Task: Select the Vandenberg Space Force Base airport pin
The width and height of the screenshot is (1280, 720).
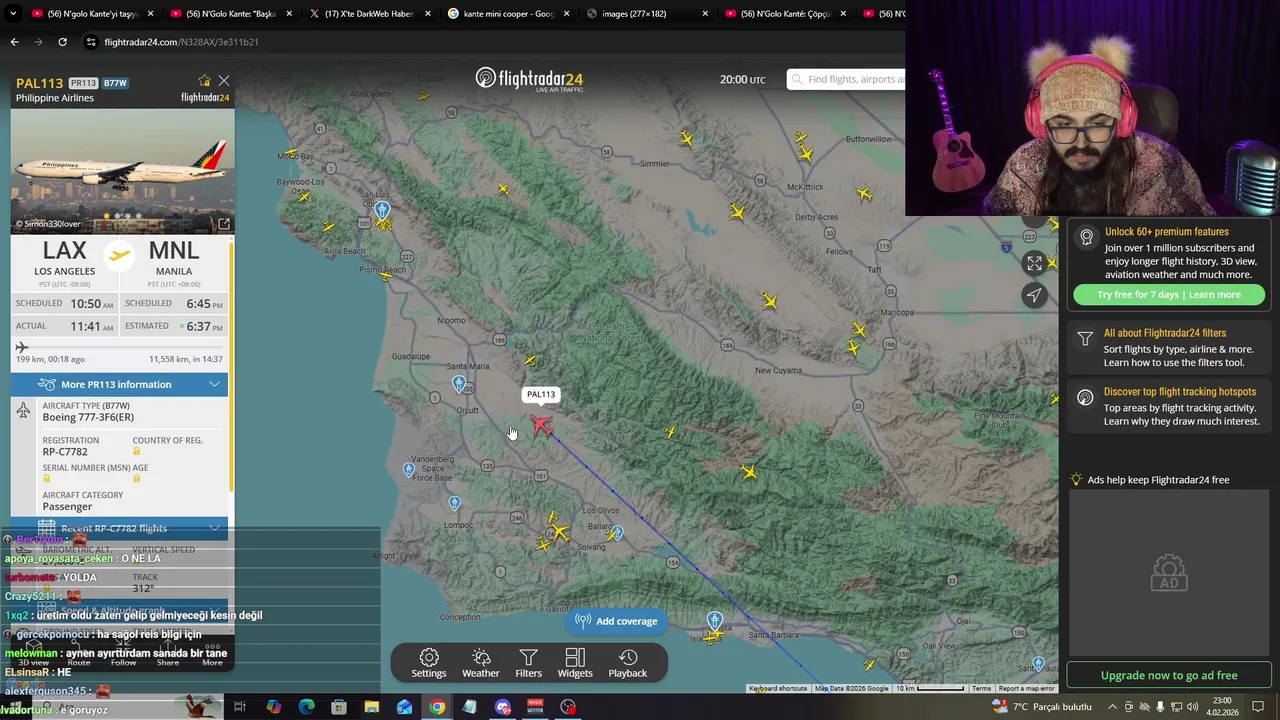Action: pyautogui.click(x=408, y=469)
